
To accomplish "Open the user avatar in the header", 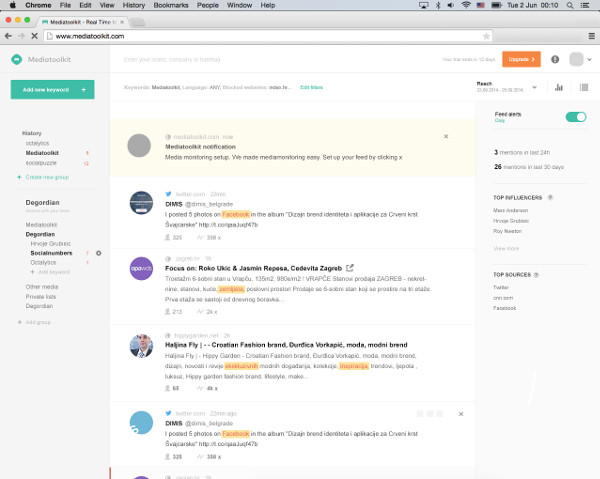I will click(576, 59).
